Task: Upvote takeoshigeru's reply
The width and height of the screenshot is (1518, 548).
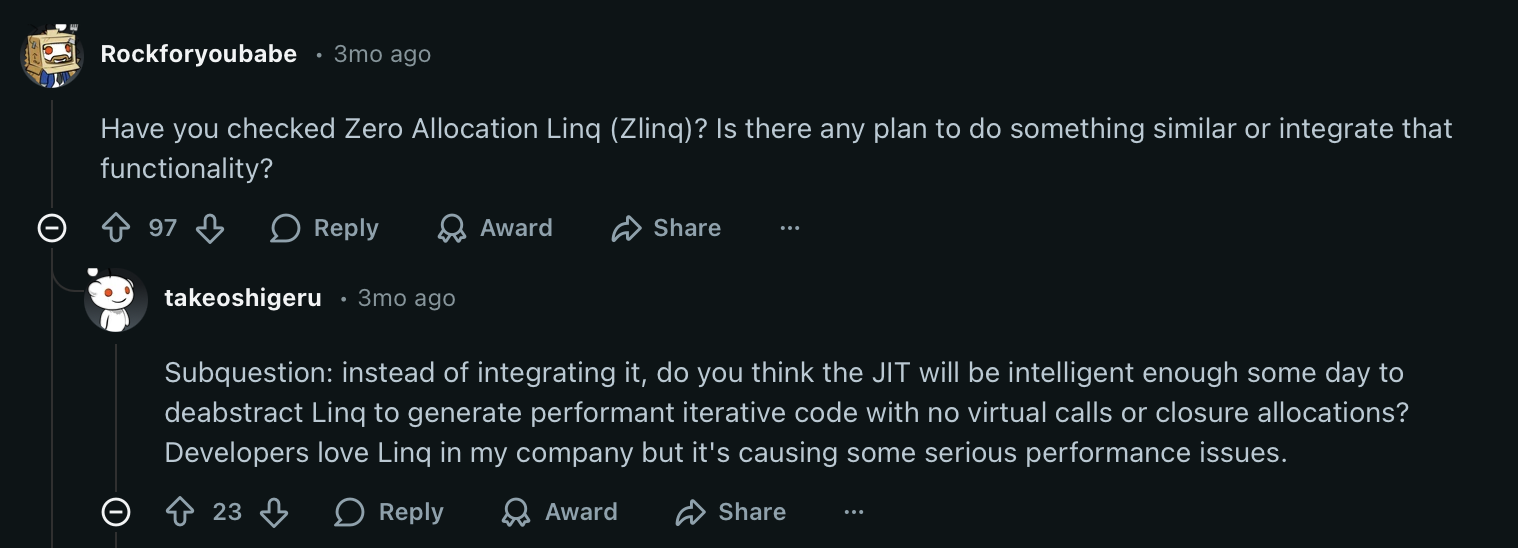Action: point(181,513)
